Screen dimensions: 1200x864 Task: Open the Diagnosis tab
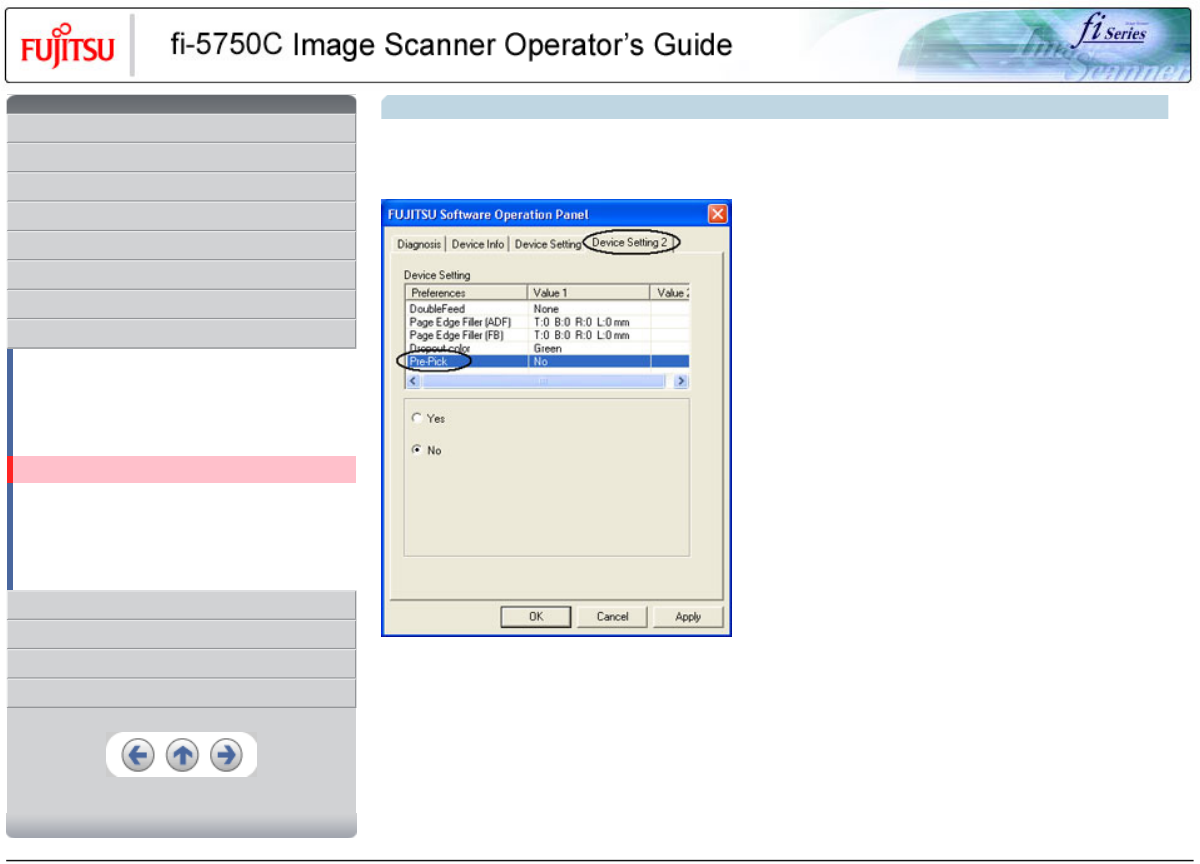418,244
